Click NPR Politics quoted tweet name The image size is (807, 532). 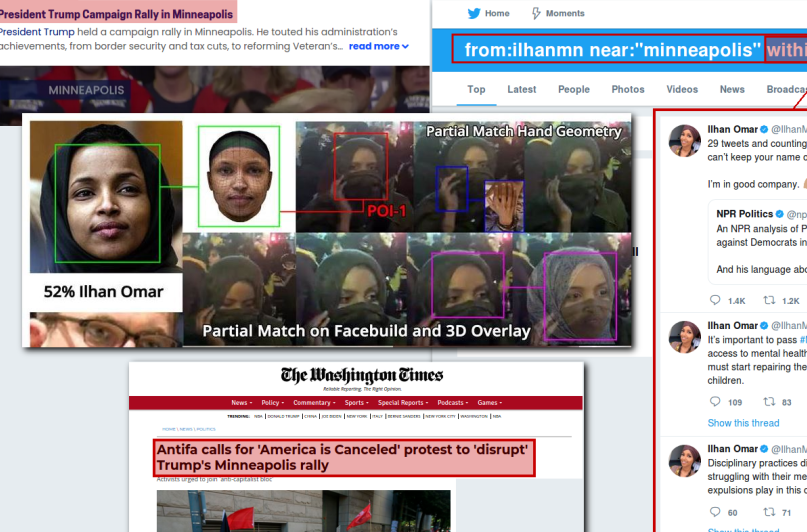[x=744, y=214]
